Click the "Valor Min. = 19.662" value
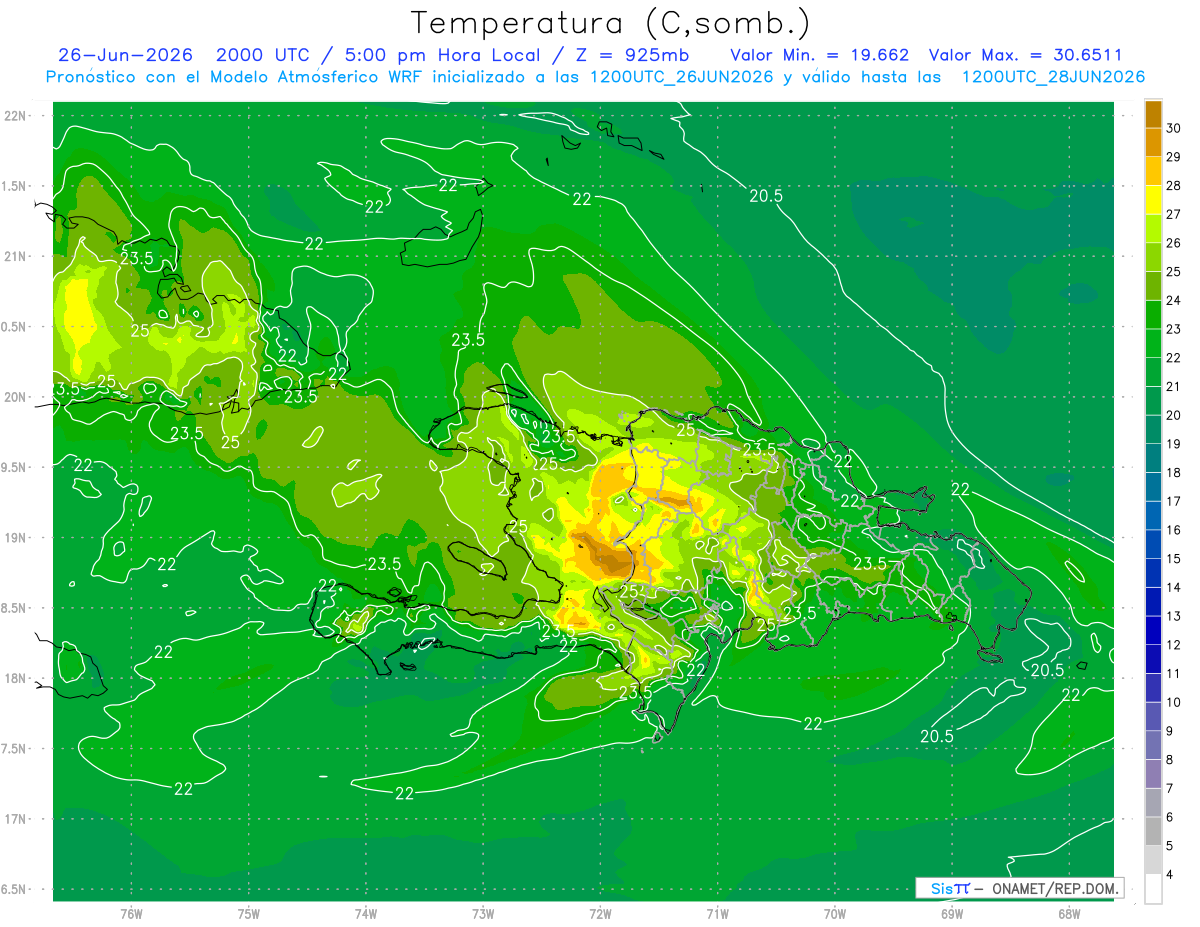 [x=820, y=55]
